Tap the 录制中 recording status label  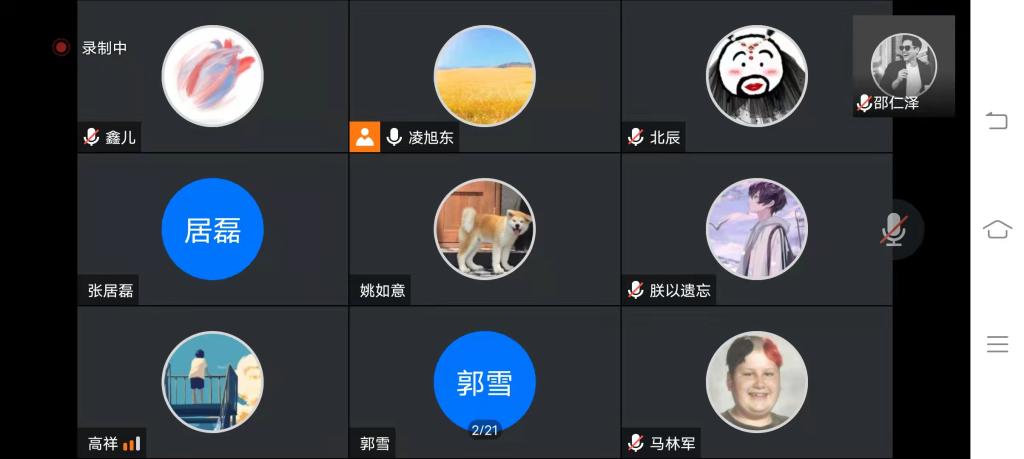pyautogui.click(x=104, y=48)
